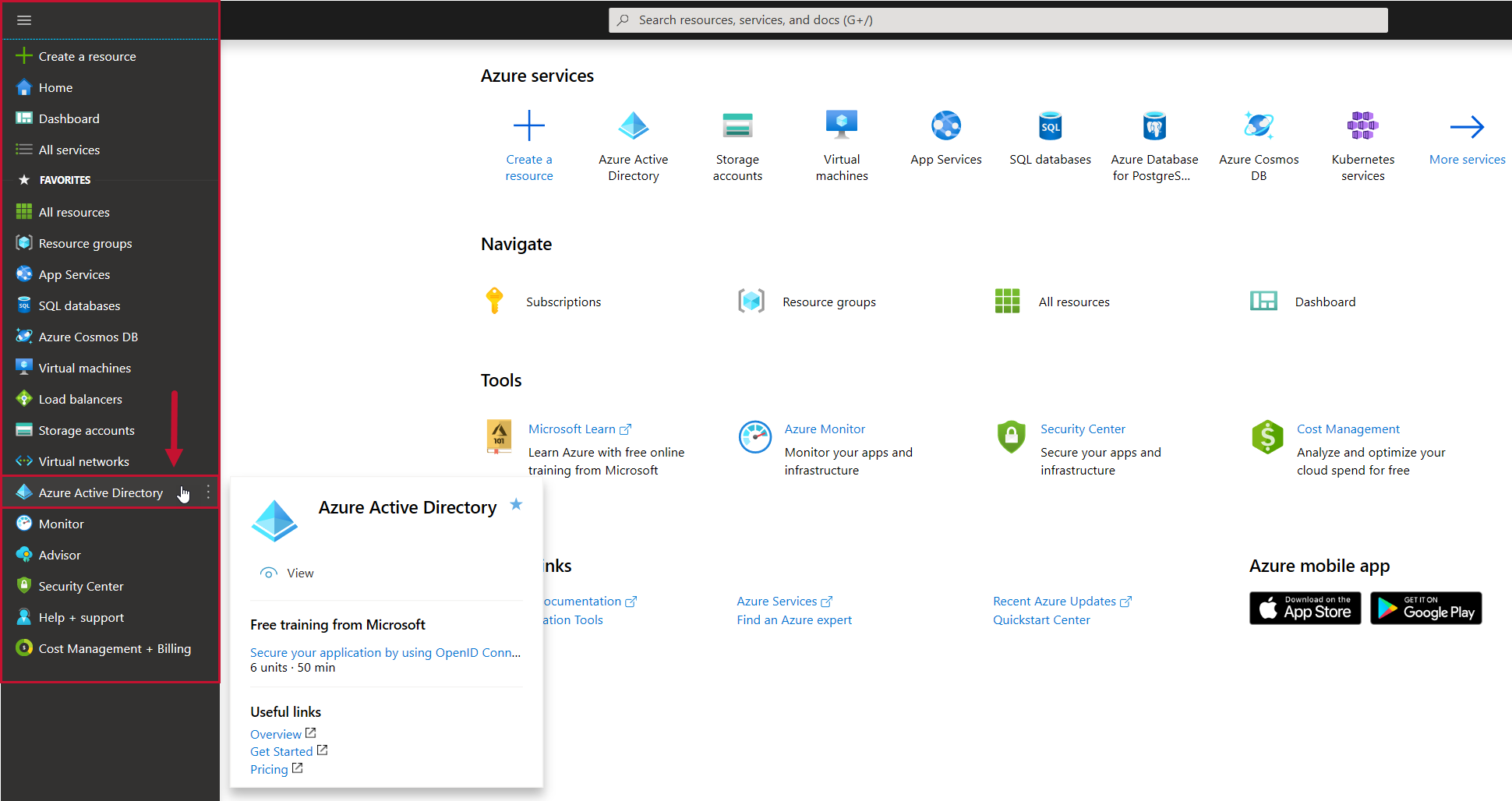This screenshot has width=1512, height=801.
Task: Click Load balancers icon in sidebar
Action: click(24, 399)
